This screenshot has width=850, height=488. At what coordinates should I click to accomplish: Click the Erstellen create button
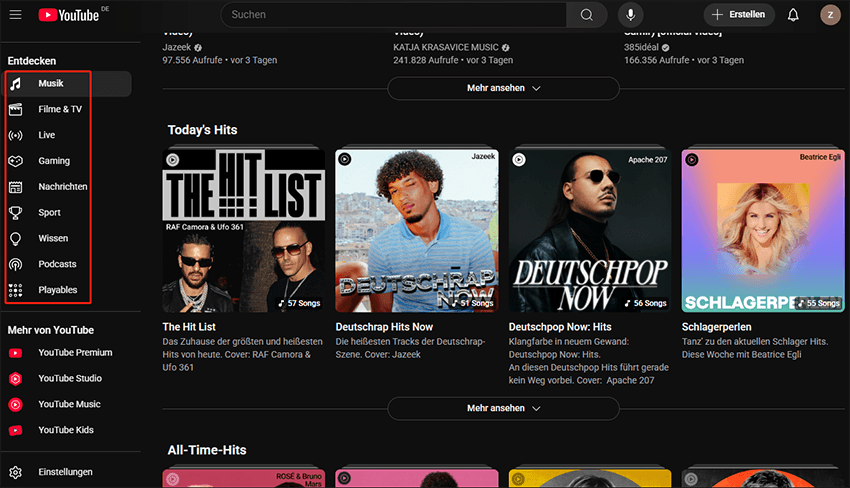pos(739,15)
